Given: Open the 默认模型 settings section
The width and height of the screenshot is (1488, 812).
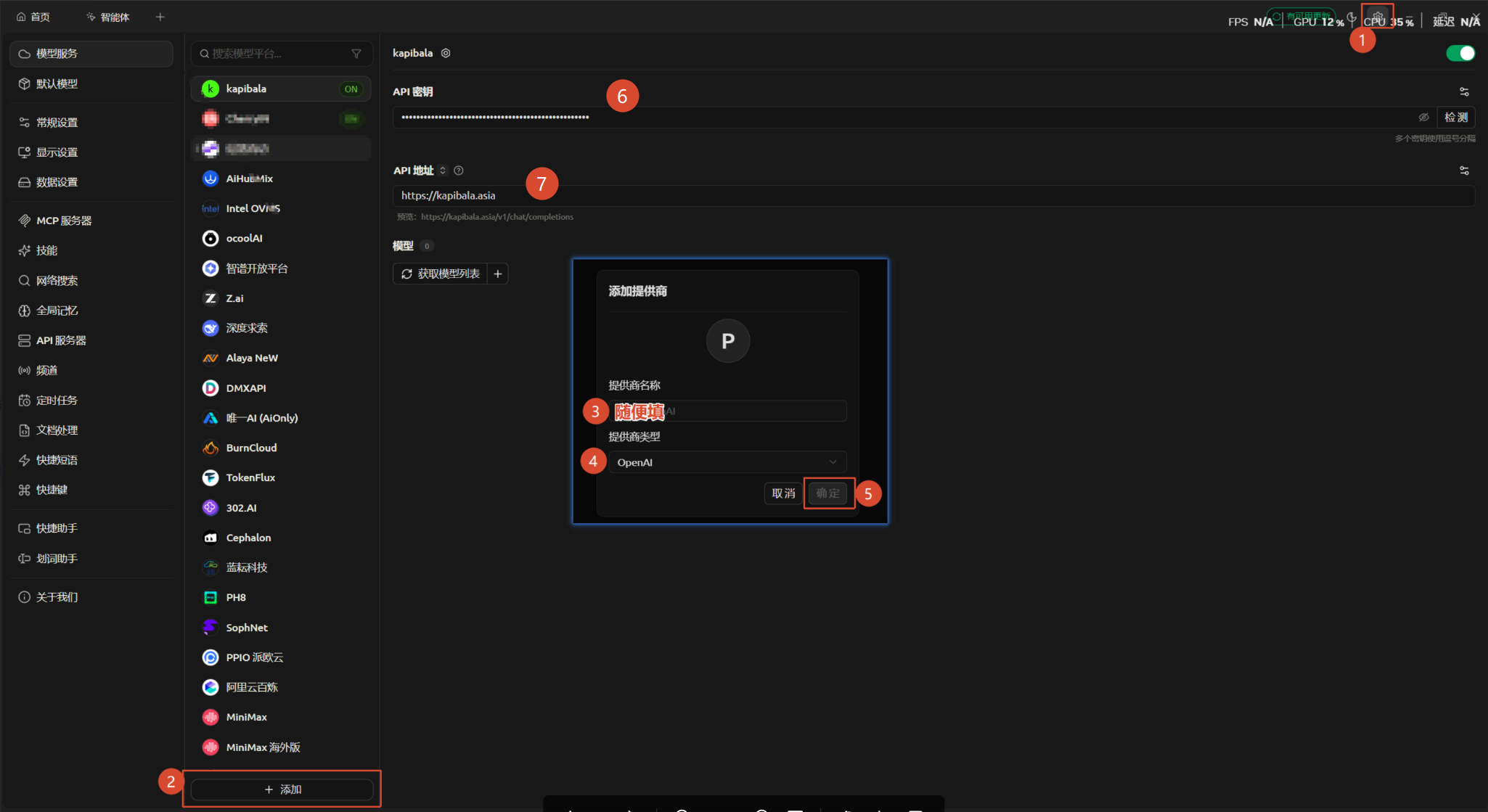Looking at the screenshot, I should (x=91, y=83).
